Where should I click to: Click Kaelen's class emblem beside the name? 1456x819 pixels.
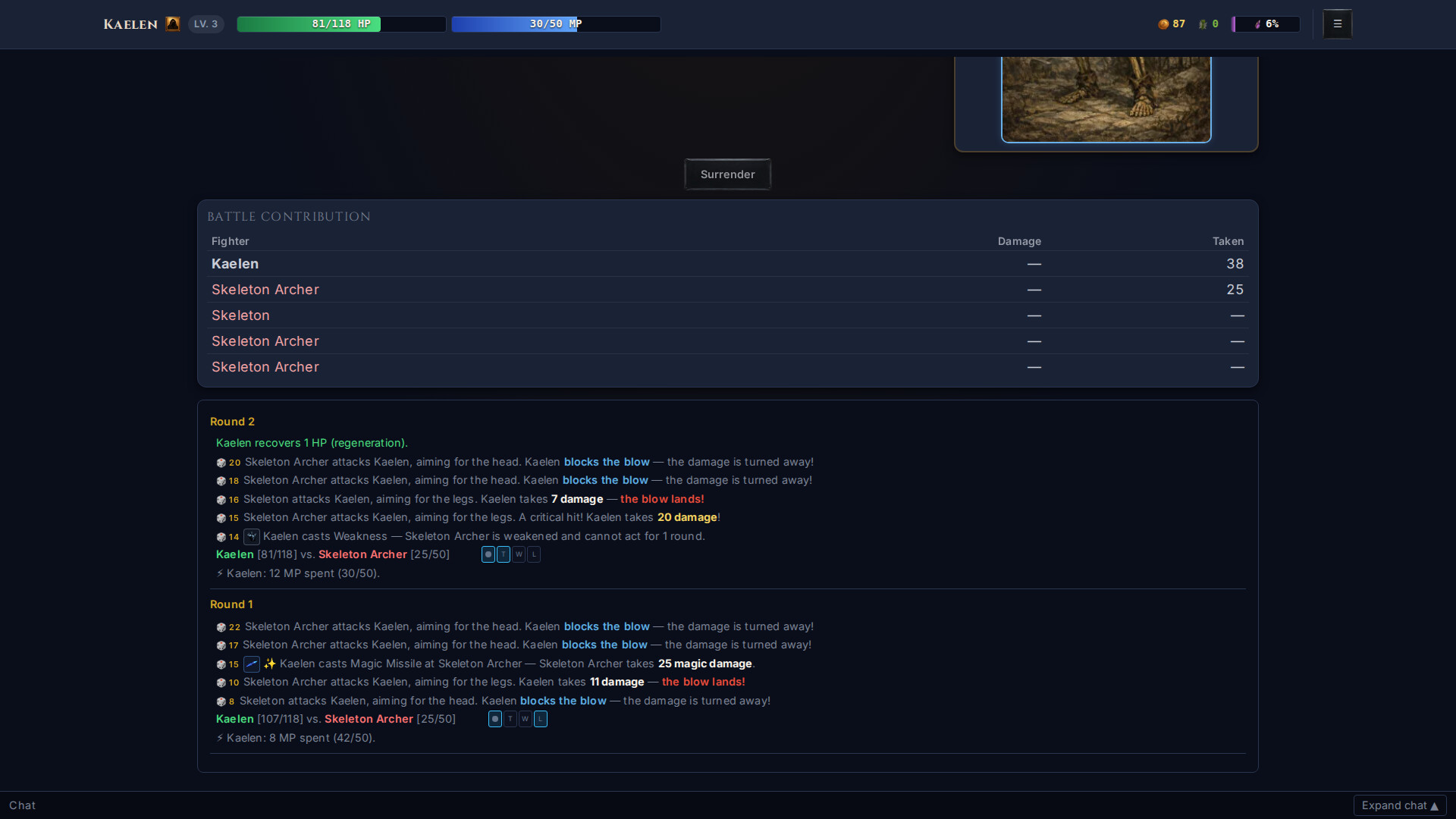[x=173, y=24]
